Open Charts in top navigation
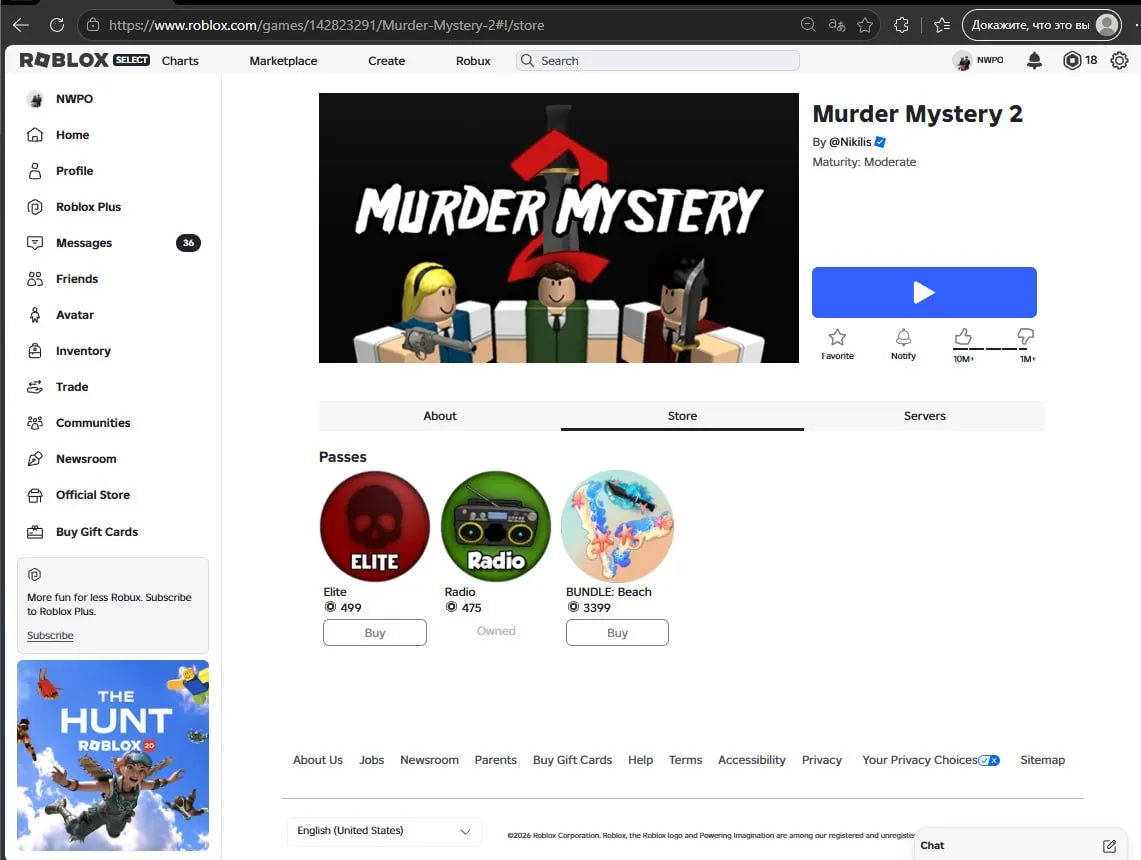 180,61
